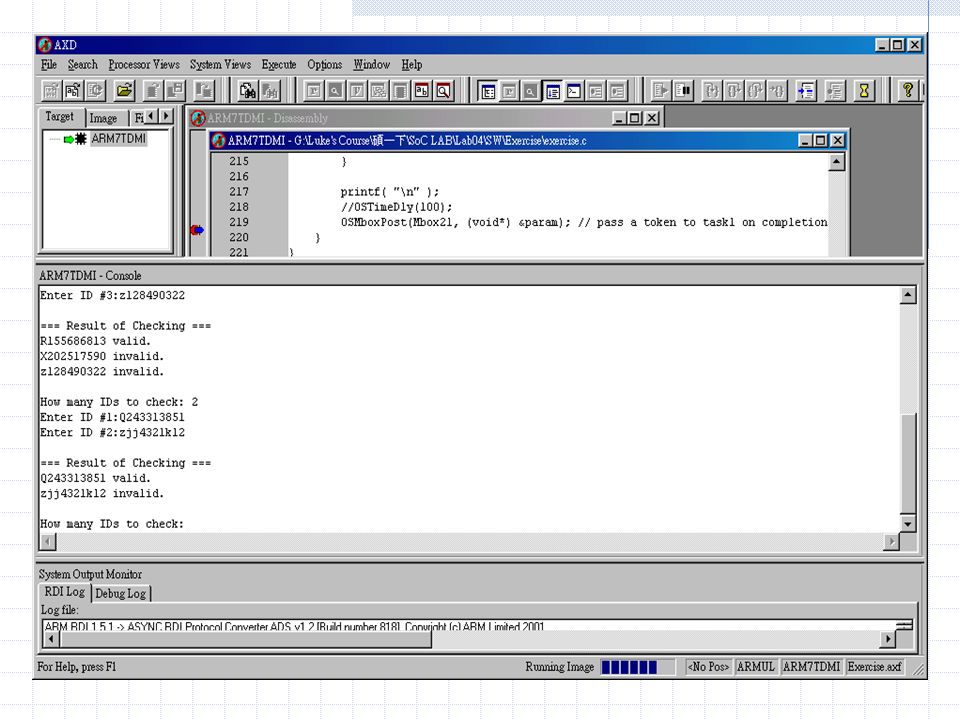
Task: Switch to the RDI Log tab
Action: pos(65,592)
